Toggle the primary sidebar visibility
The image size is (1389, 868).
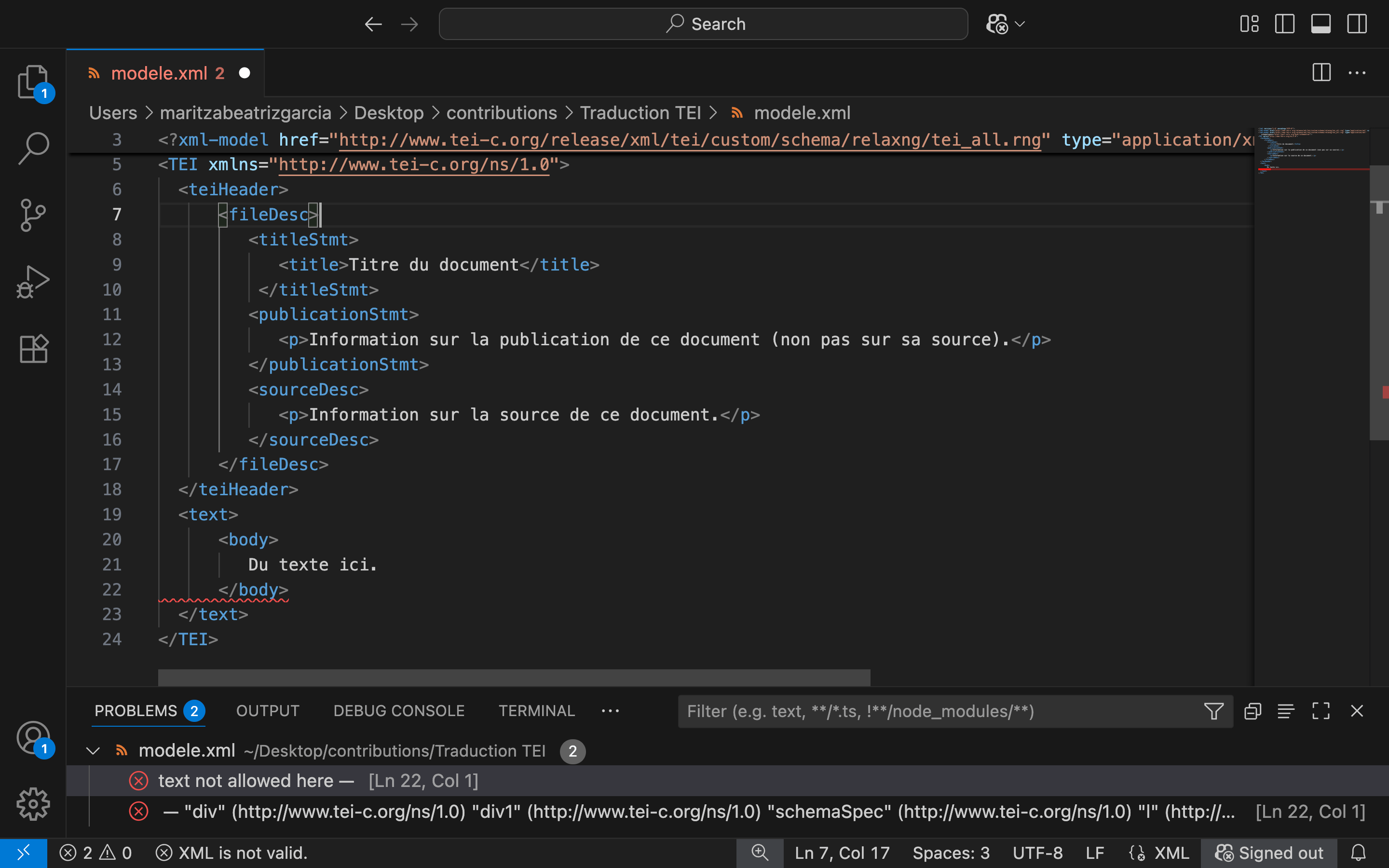[x=1284, y=24]
